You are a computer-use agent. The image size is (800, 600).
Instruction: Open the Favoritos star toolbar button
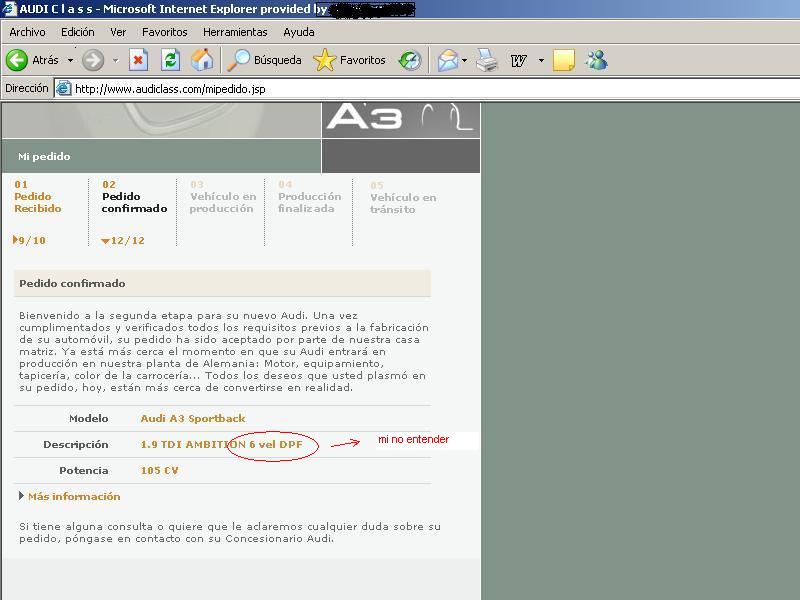click(349, 60)
